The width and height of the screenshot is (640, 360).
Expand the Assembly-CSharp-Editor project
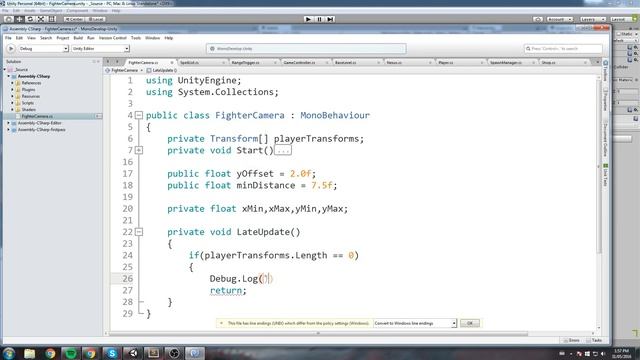pyautogui.click(x=9, y=123)
